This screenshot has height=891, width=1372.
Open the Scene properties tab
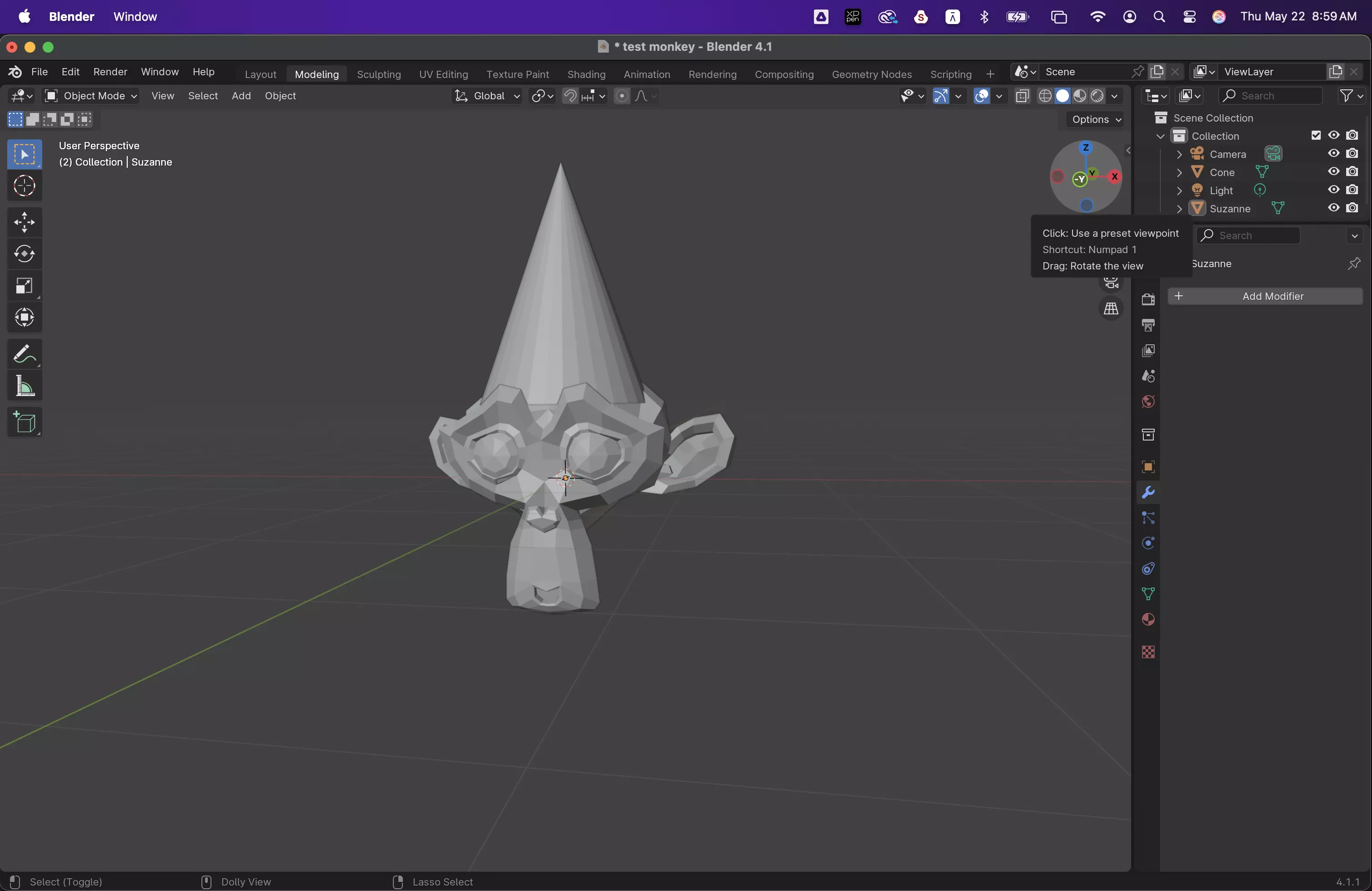pyautogui.click(x=1148, y=376)
